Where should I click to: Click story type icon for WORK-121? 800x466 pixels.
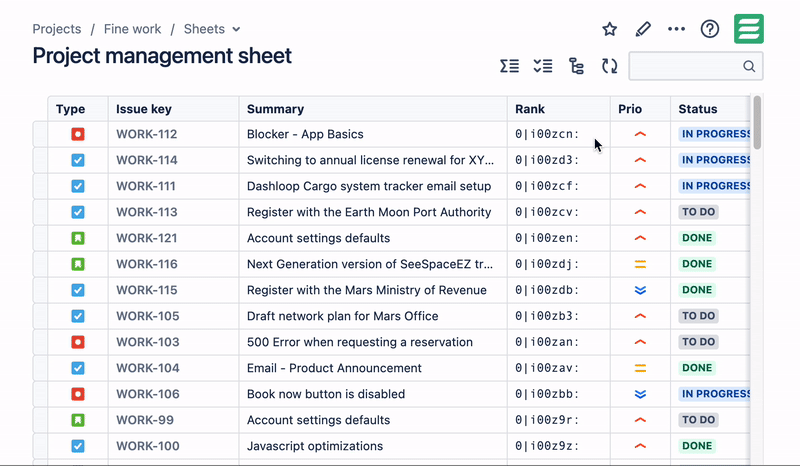[78, 238]
